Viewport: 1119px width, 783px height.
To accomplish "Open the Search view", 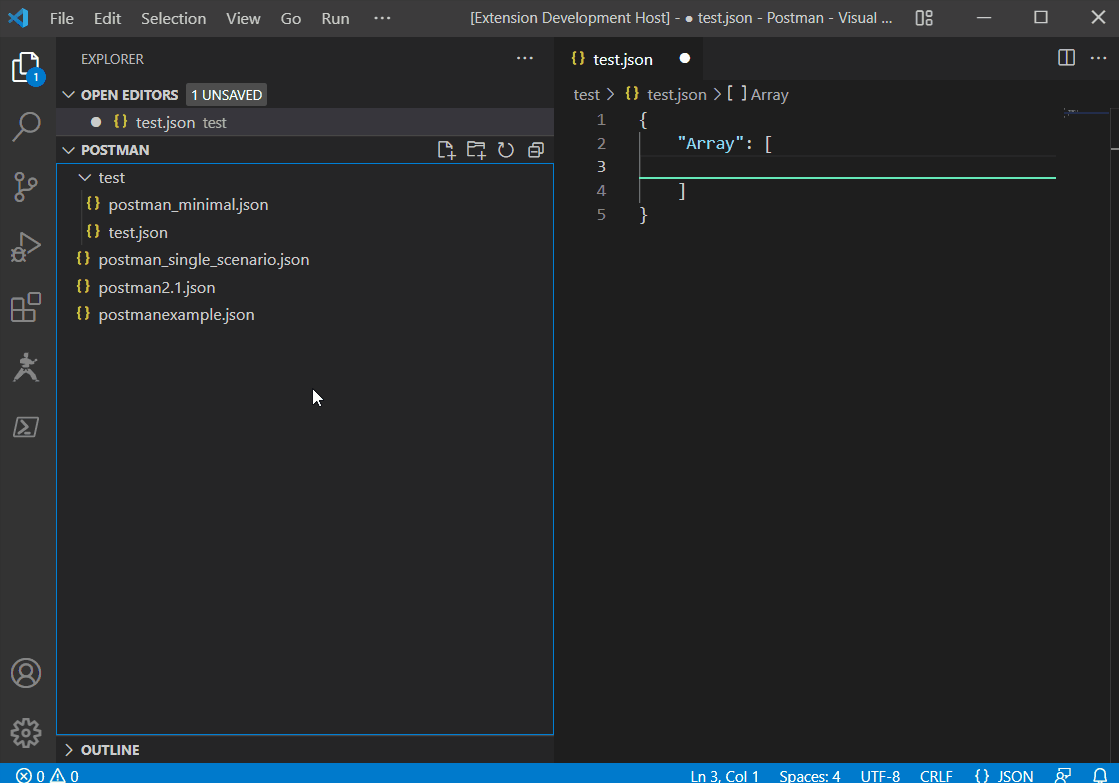I will point(26,127).
